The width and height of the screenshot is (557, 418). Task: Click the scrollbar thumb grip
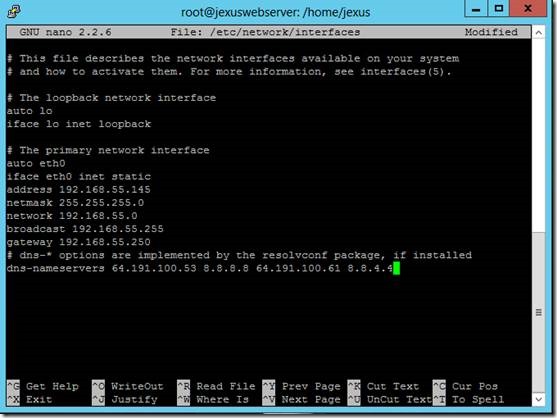coord(539,313)
